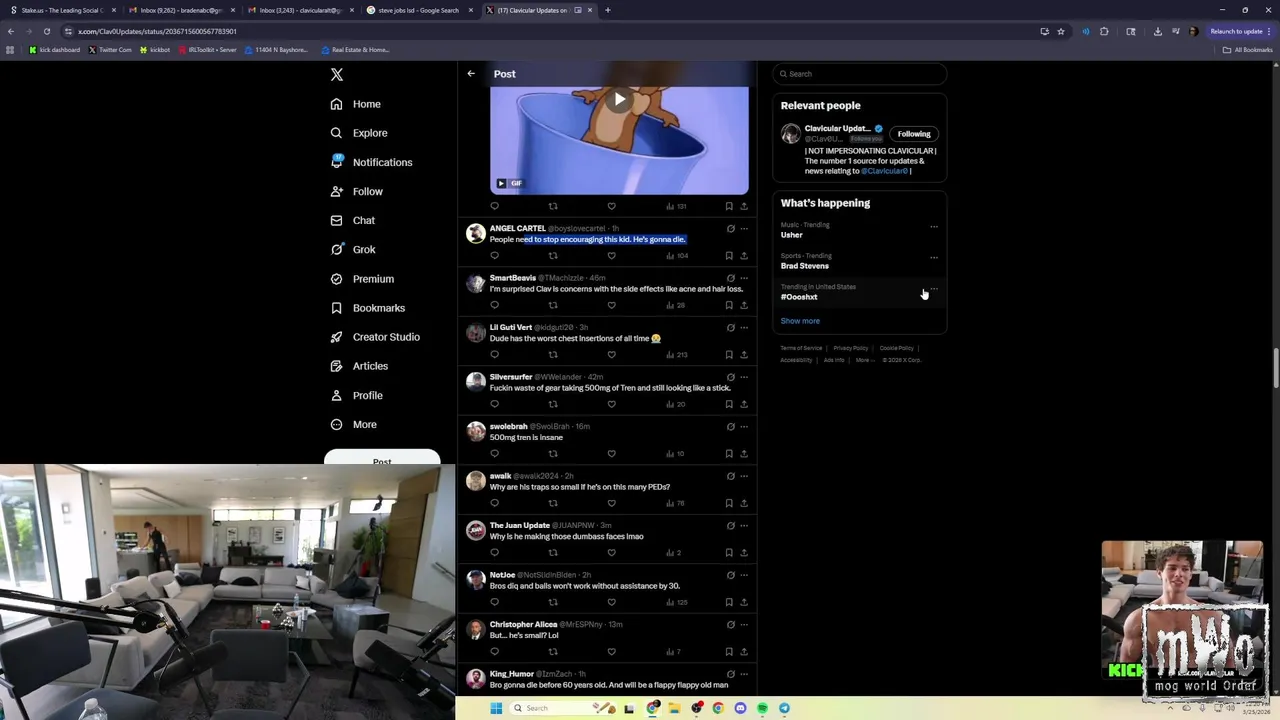
Task: Open Bookmarks in sidebar
Action: [x=367, y=308]
